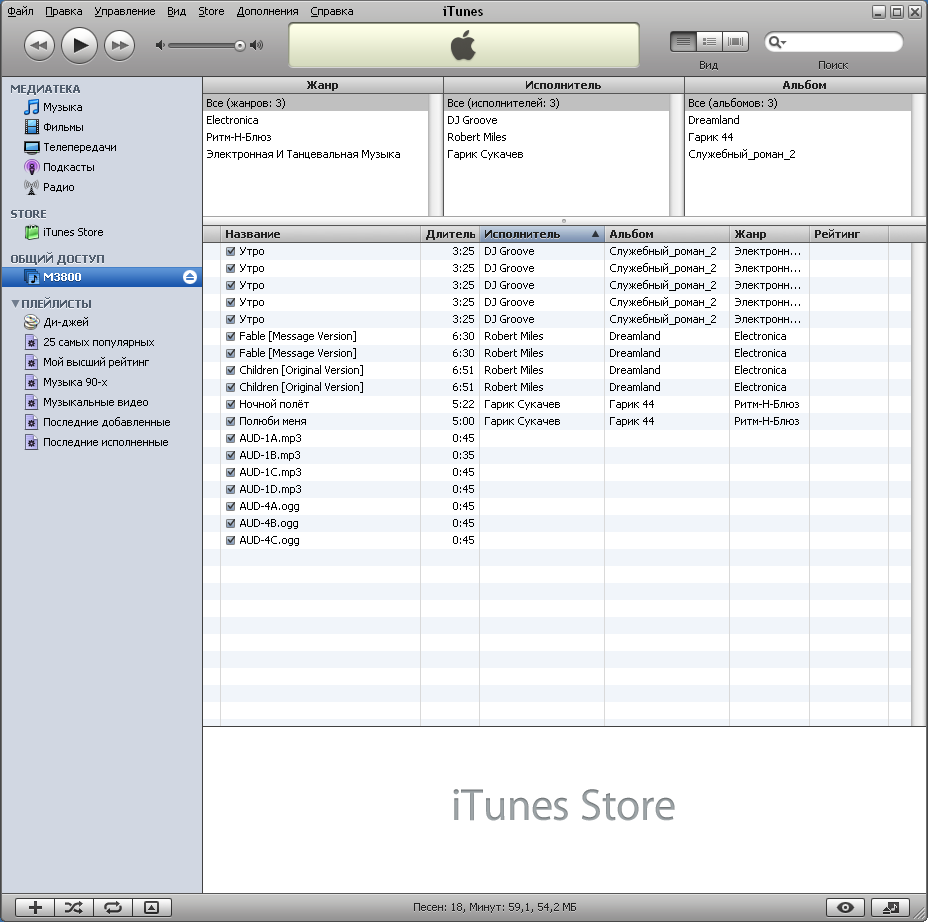Uncheck the AUD-4C.ogg track
Screen dimensions: 928x922
[231, 540]
